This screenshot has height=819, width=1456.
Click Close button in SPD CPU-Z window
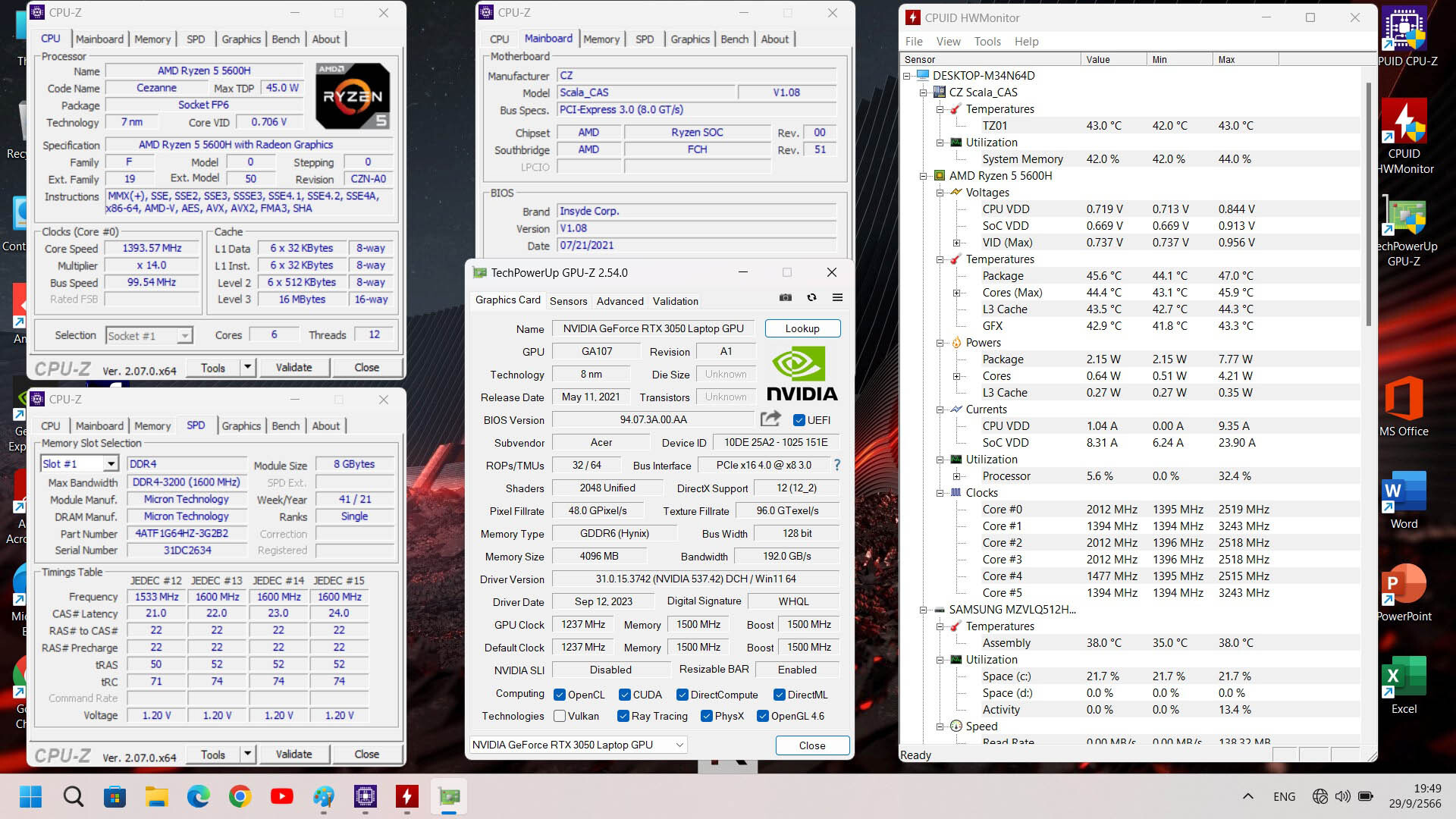[367, 755]
